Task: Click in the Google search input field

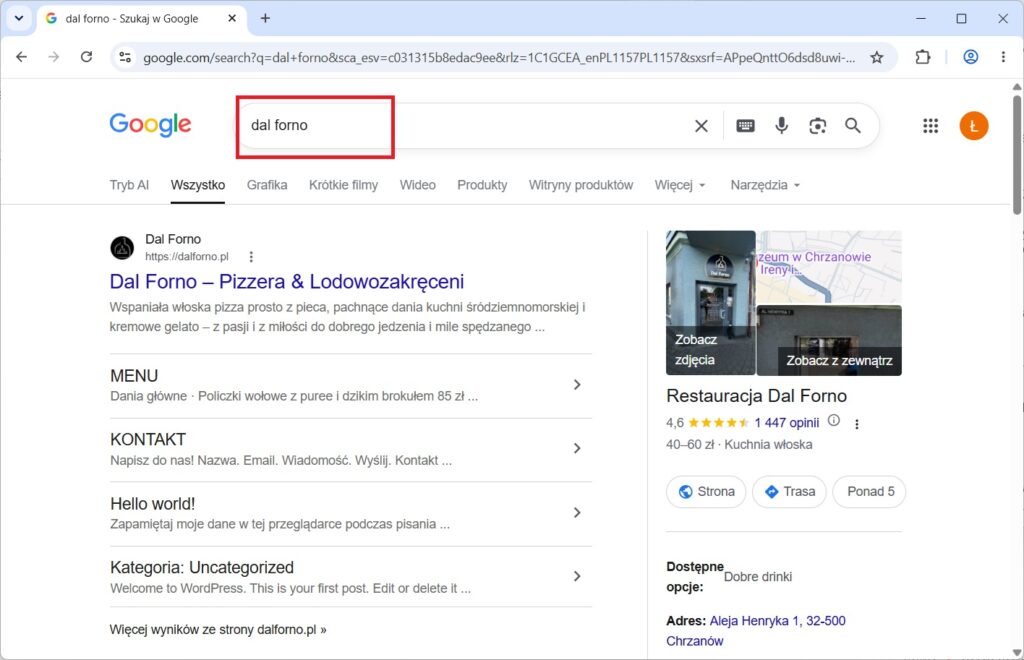Action: tap(464, 125)
